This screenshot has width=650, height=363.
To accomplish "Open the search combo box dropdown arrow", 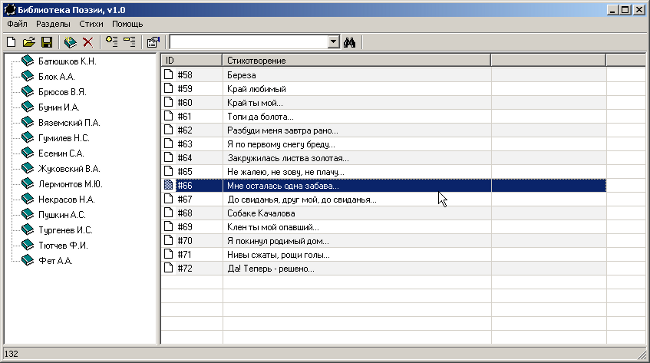I will pos(333,42).
